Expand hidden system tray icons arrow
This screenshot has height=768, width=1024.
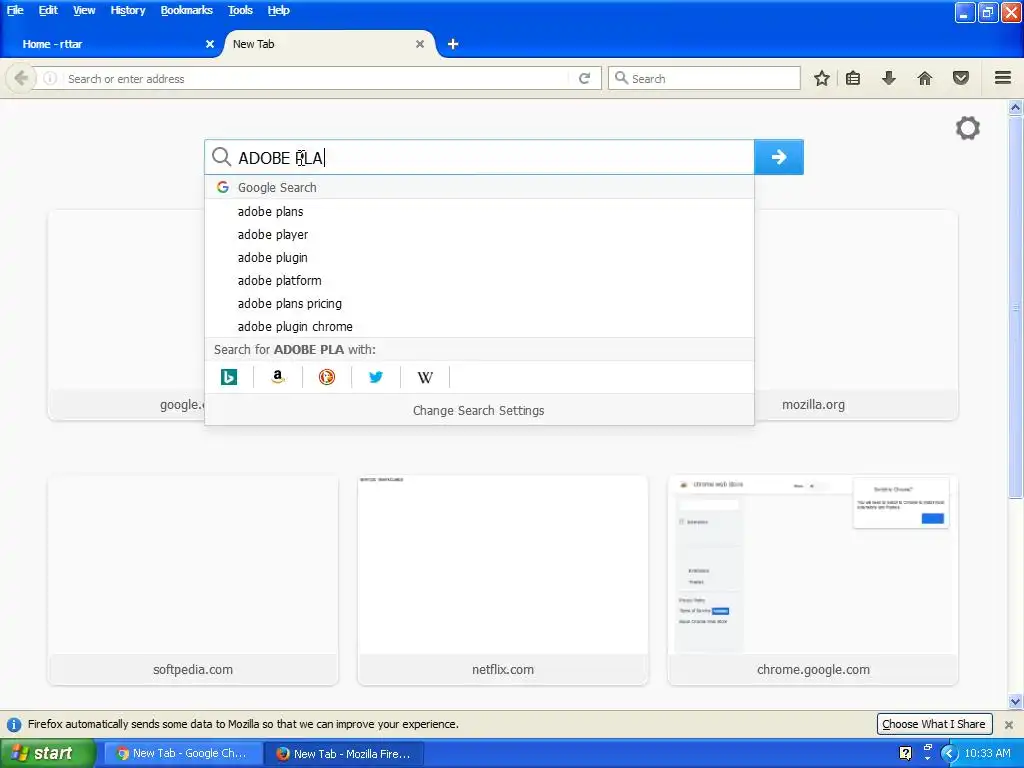pyautogui.click(x=948, y=753)
